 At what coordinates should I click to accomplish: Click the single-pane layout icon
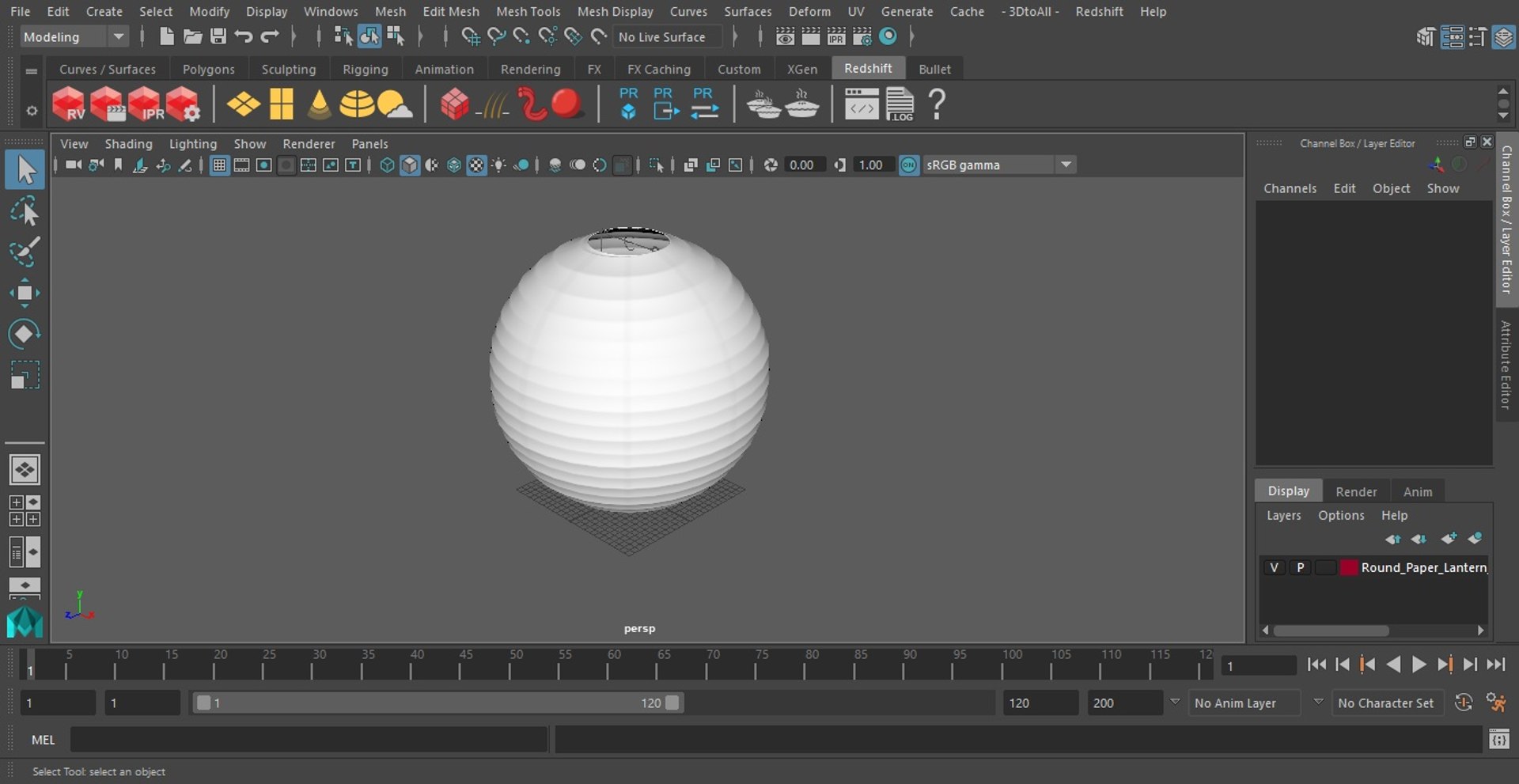25,470
